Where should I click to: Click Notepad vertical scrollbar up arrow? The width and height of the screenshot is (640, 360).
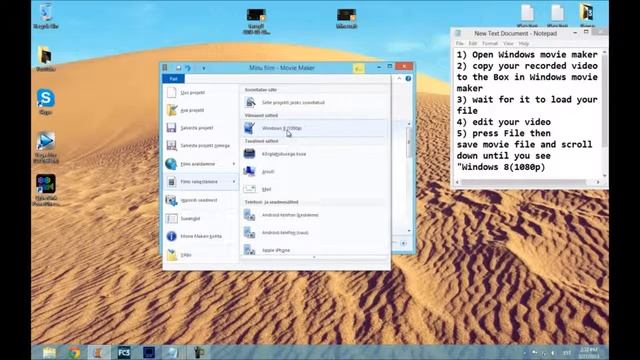(604, 52)
